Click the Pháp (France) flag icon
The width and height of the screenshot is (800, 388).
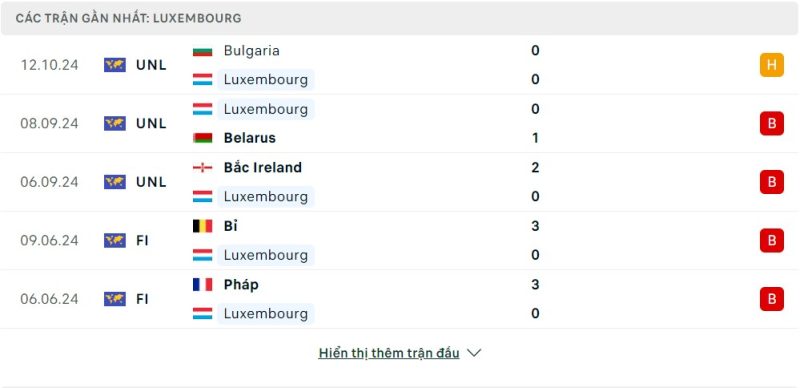202,284
